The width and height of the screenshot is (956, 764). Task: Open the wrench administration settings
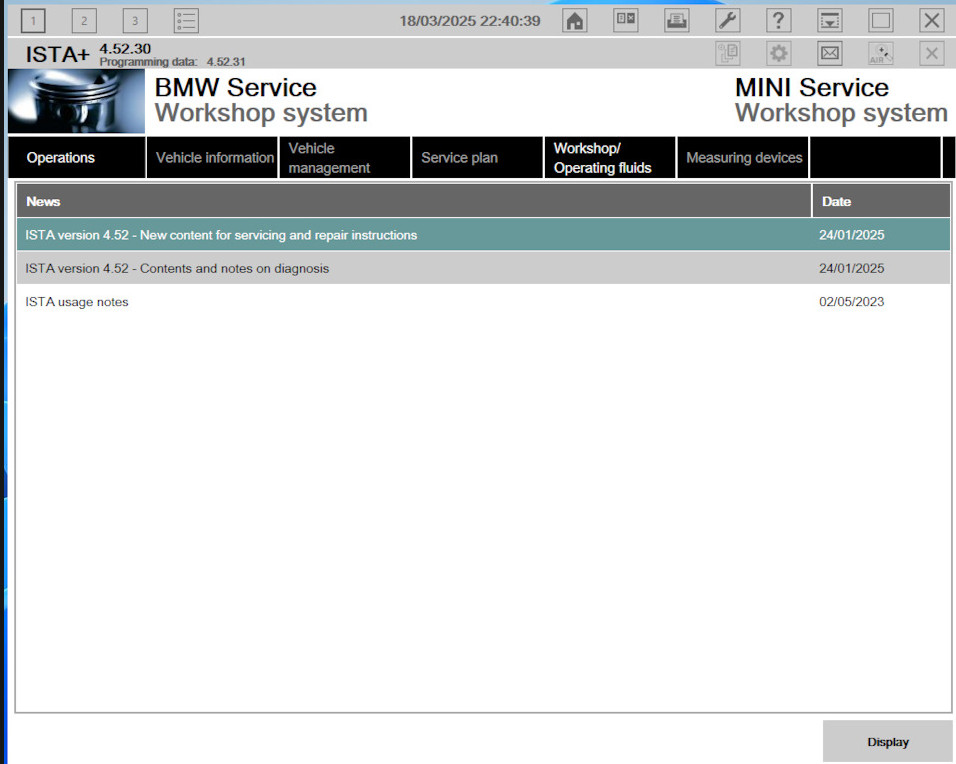(x=727, y=21)
